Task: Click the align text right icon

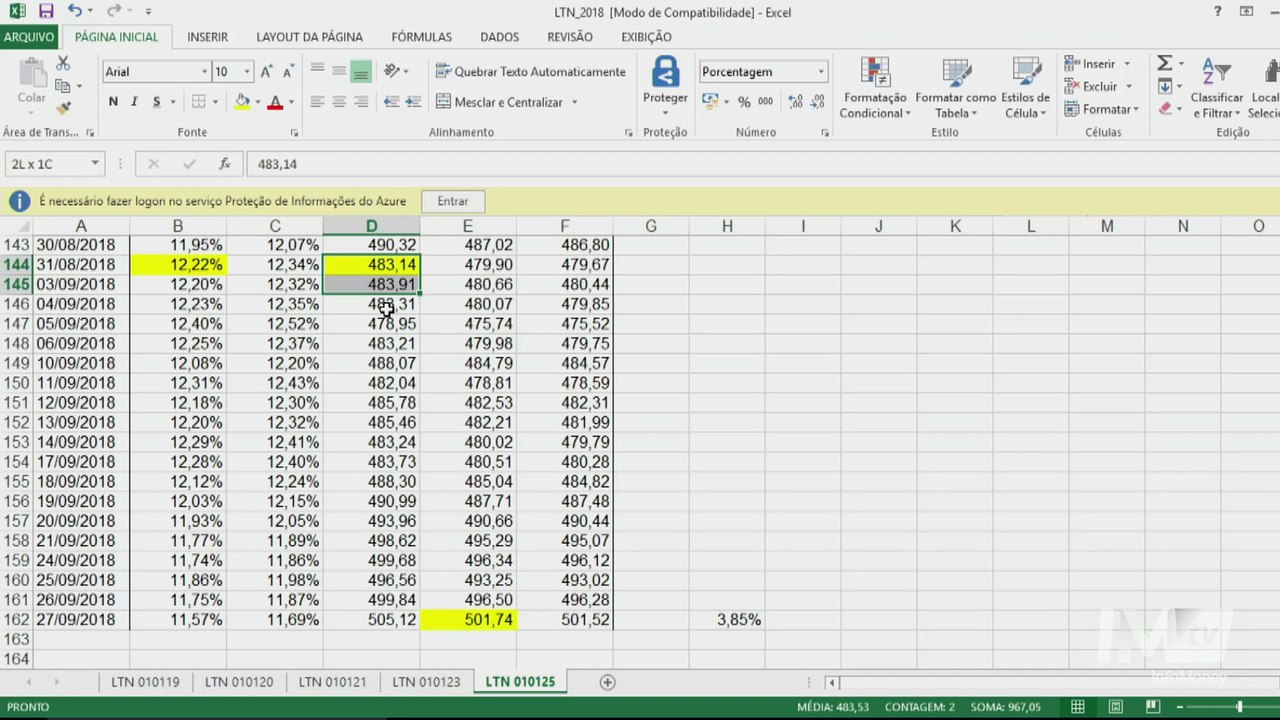Action: click(x=361, y=102)
